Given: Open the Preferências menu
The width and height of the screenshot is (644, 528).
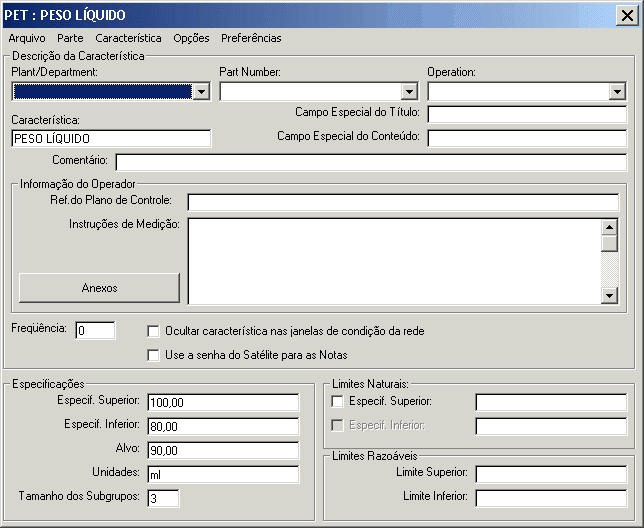Looking at the screenshot, I should coord(251,38).
